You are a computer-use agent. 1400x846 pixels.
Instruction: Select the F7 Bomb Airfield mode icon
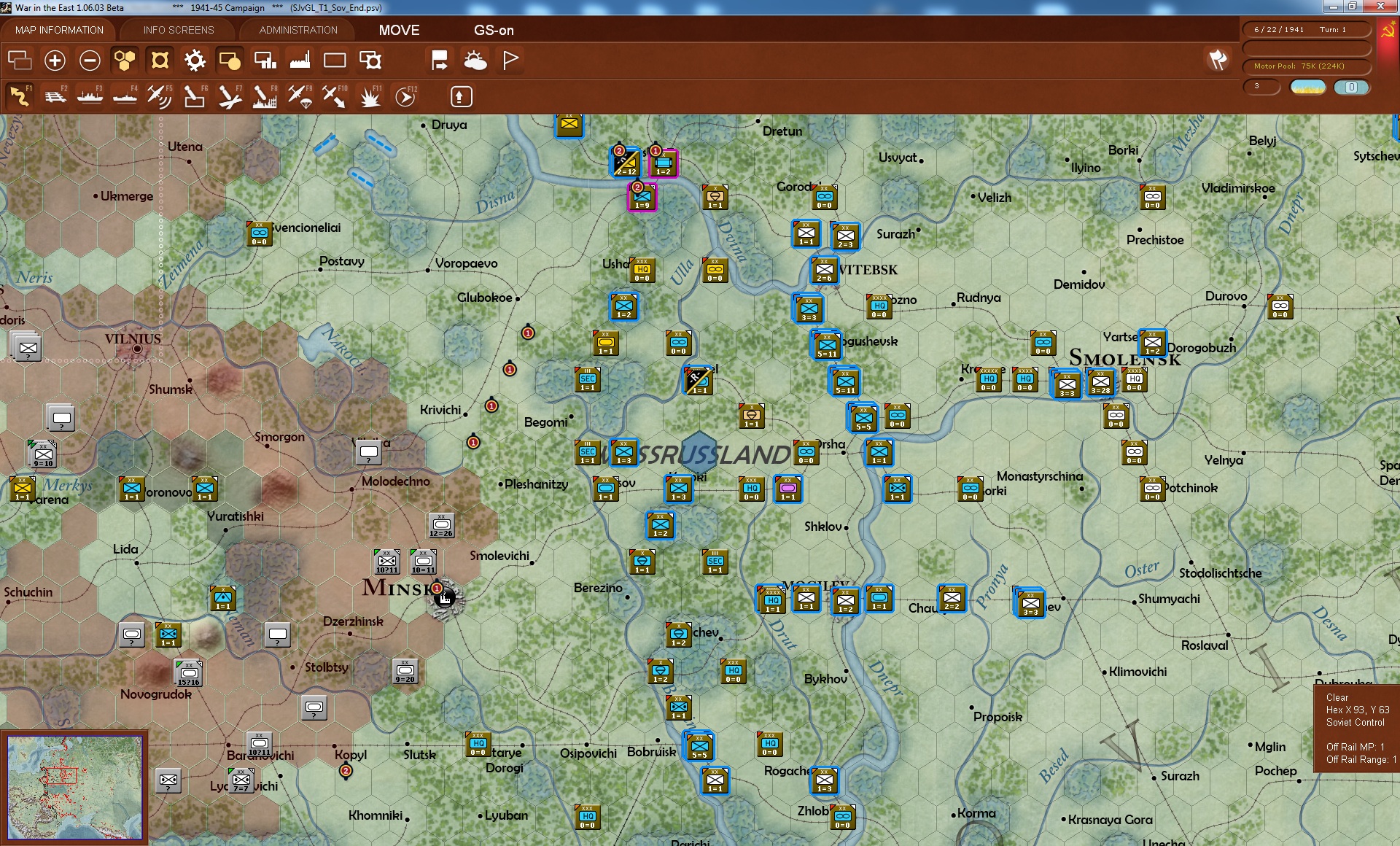[x=230, y=96]
